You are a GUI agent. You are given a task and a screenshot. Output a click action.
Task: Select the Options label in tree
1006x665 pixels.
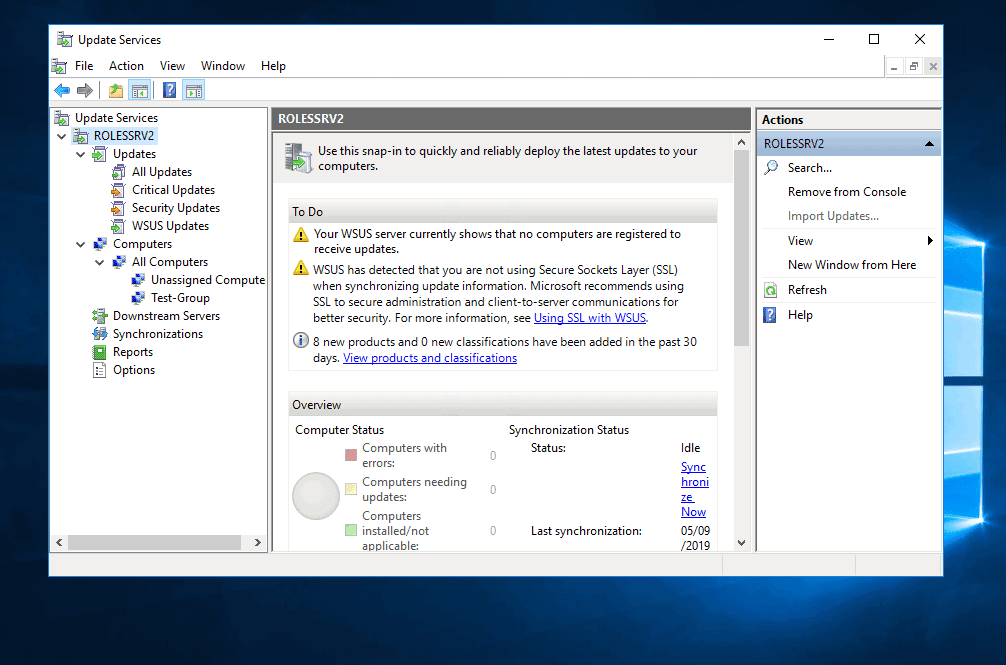click(x=134, y=370)
